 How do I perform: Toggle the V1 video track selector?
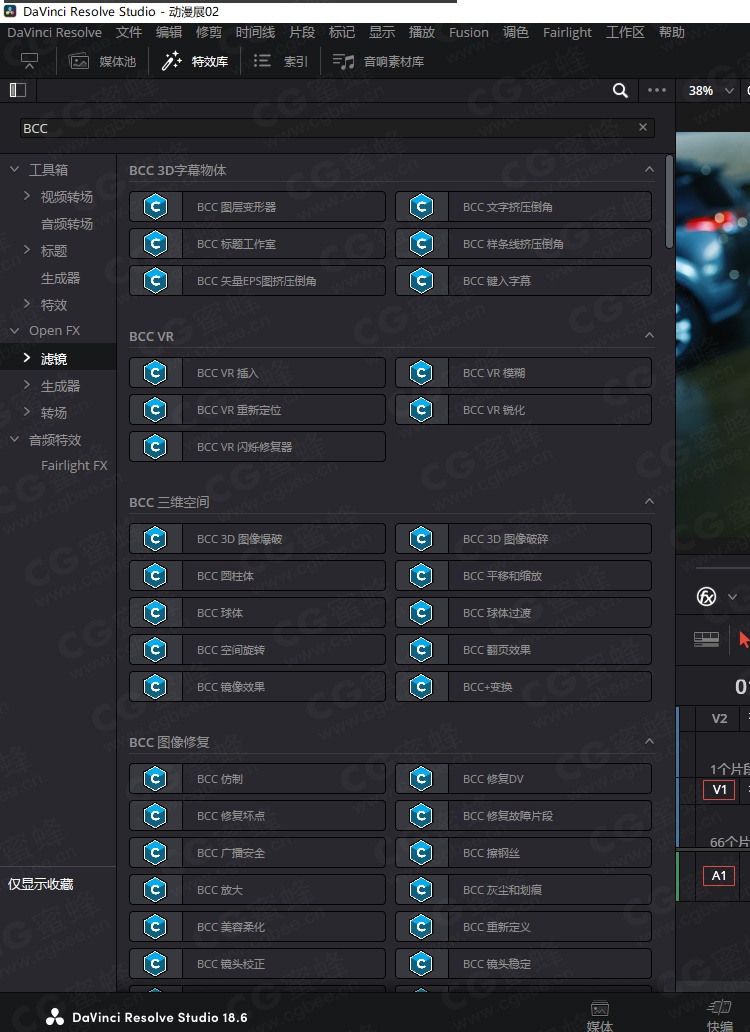719,789
